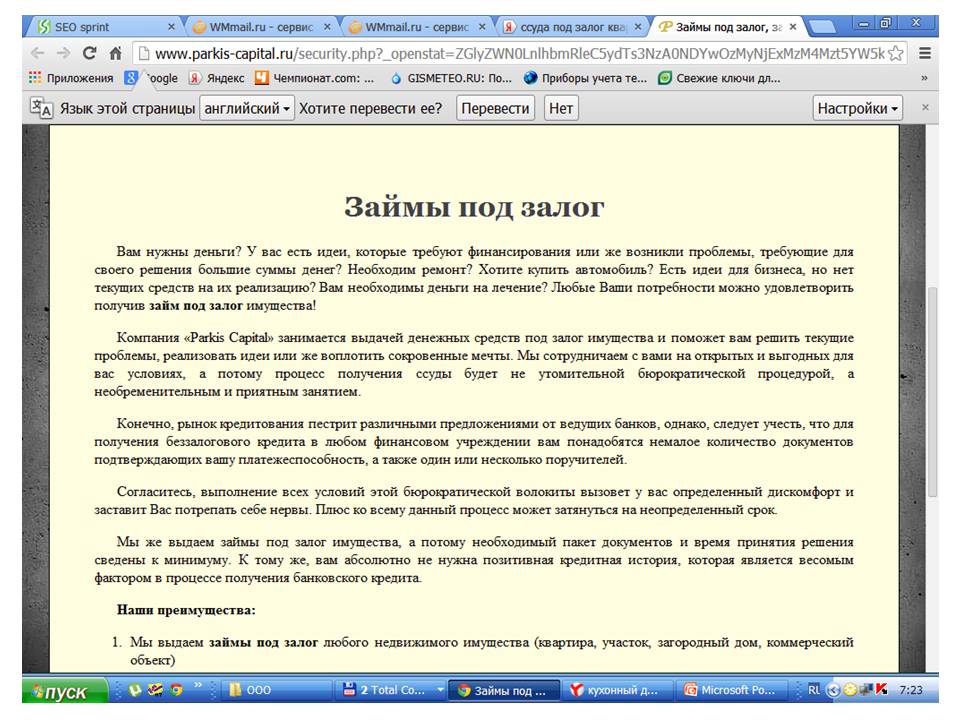The width and height of the screenshot is (960, 720).
Task: Open the Чемпионат.com bookmark
Action: pos(315,78)
